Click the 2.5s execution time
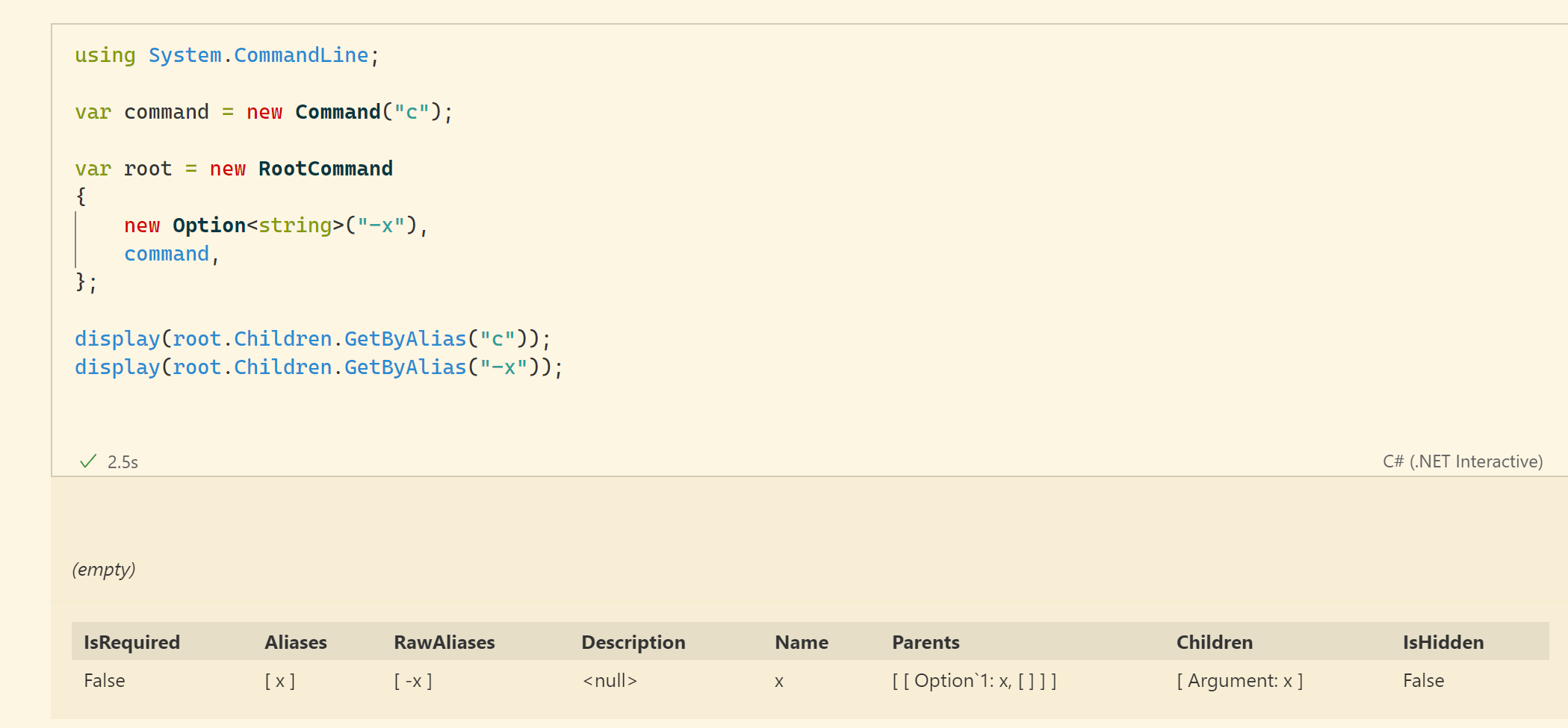Viewport: 1568px width, 728px height. point(123,462)
